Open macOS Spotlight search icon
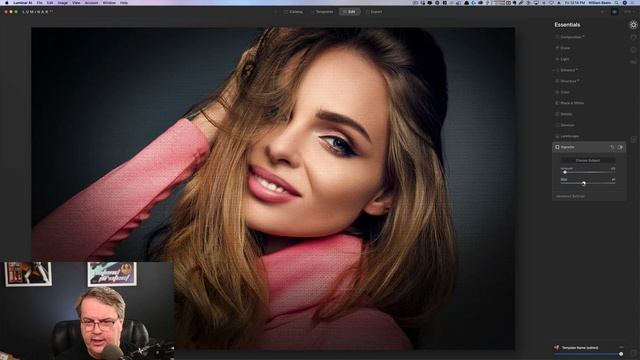The width and height of the screenshot is (640, 360). 616,2
